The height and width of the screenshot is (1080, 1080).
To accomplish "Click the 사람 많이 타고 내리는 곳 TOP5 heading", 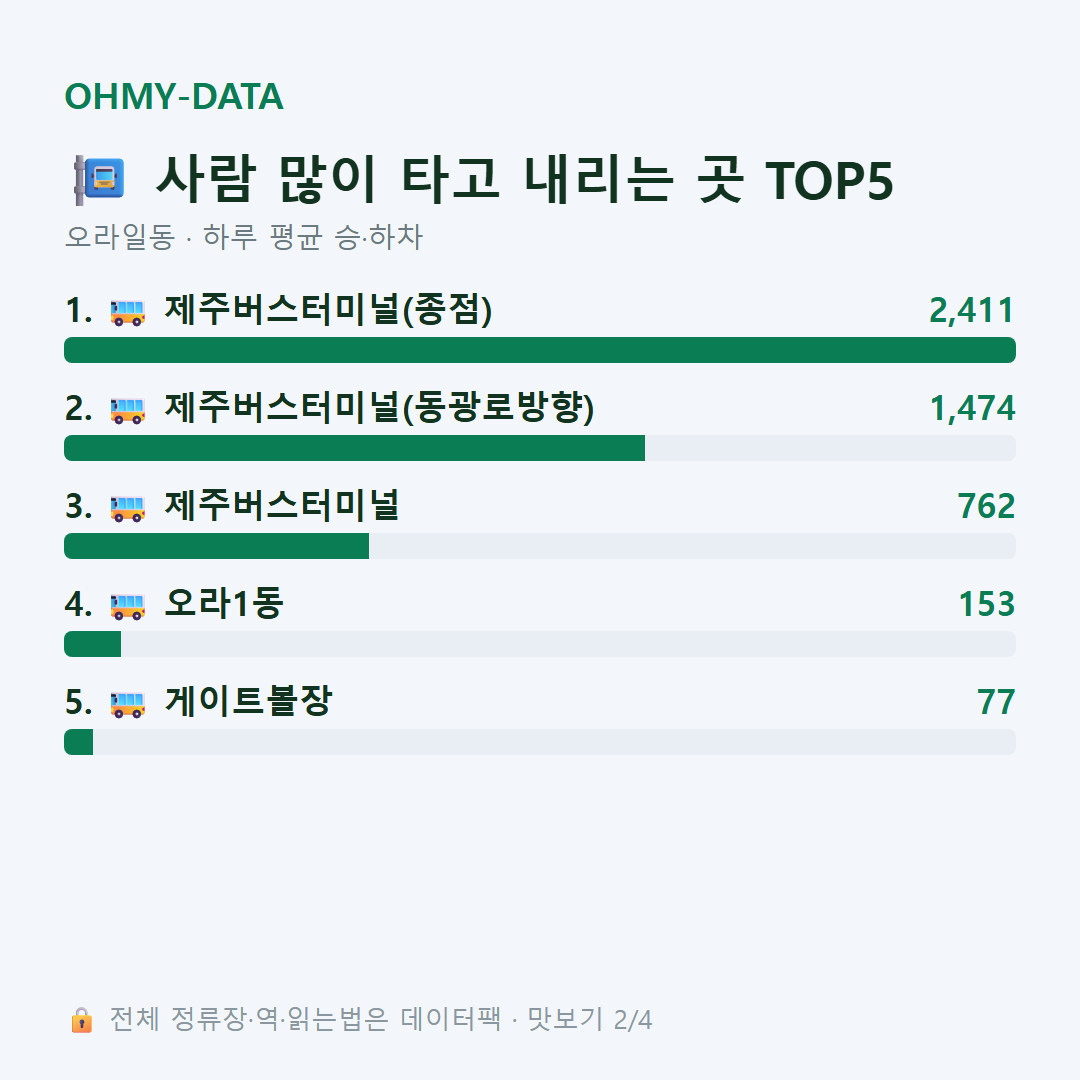I will click(x=525, y=180).
